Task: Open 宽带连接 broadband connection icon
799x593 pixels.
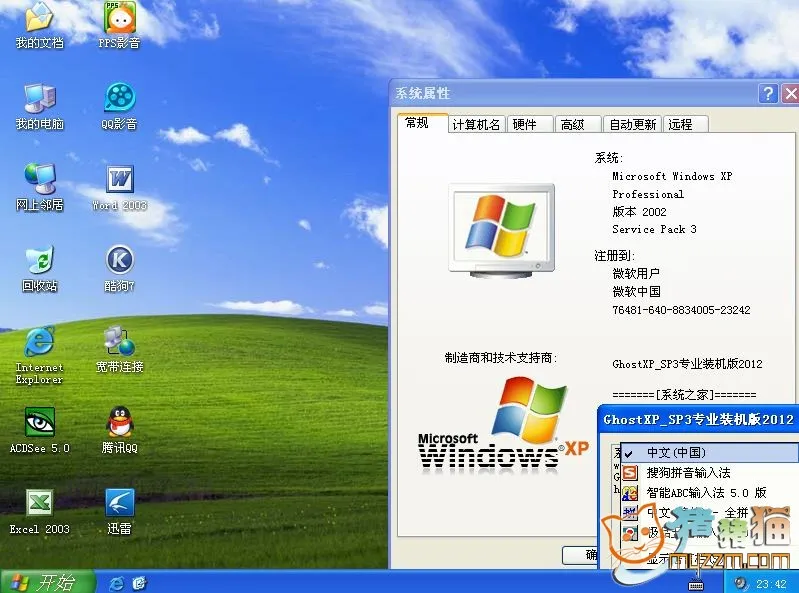Action: (x=119, y=349)
